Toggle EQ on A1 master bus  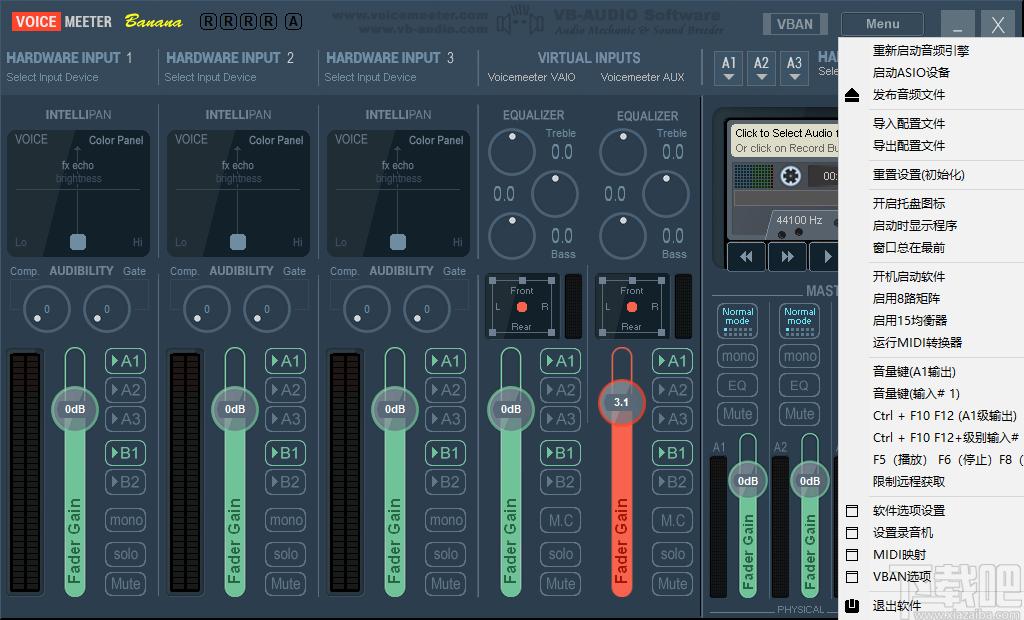tap(737, 385)
